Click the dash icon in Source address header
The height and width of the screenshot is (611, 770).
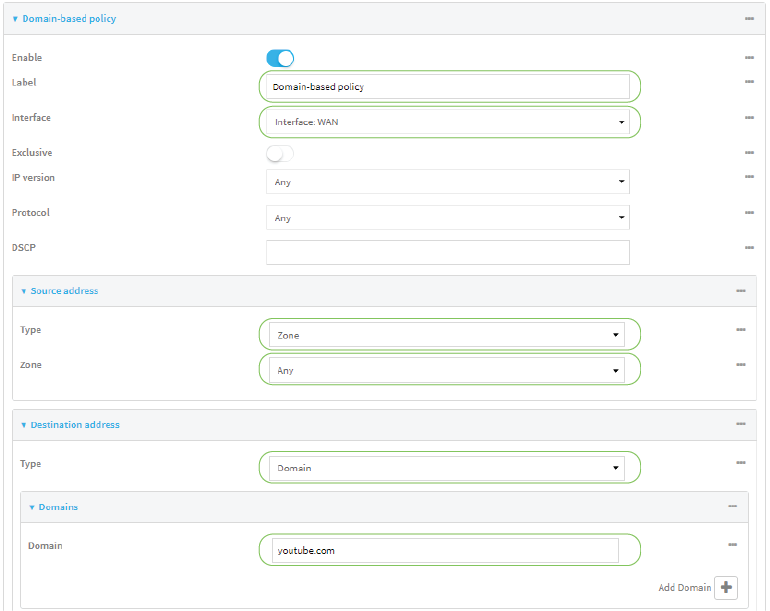click(x=741, y=291)
